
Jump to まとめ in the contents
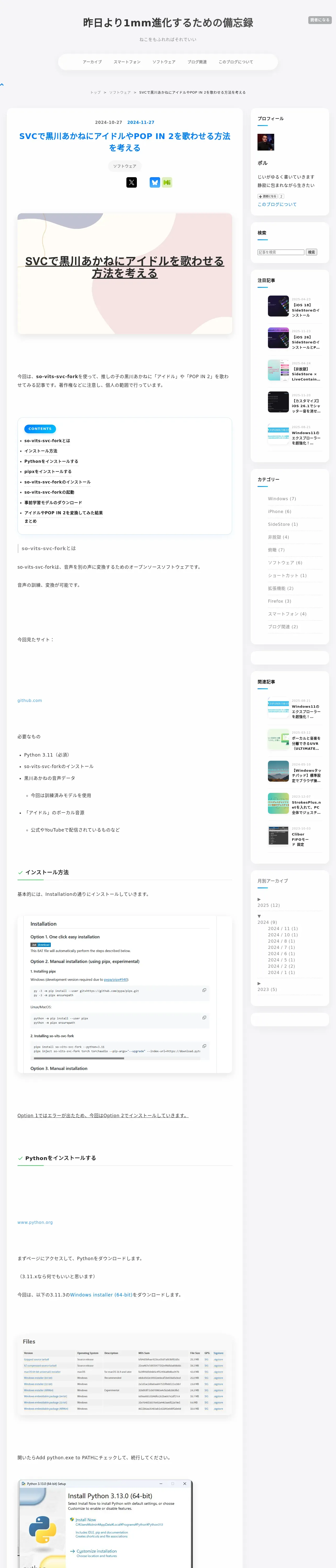click(31, 521)
